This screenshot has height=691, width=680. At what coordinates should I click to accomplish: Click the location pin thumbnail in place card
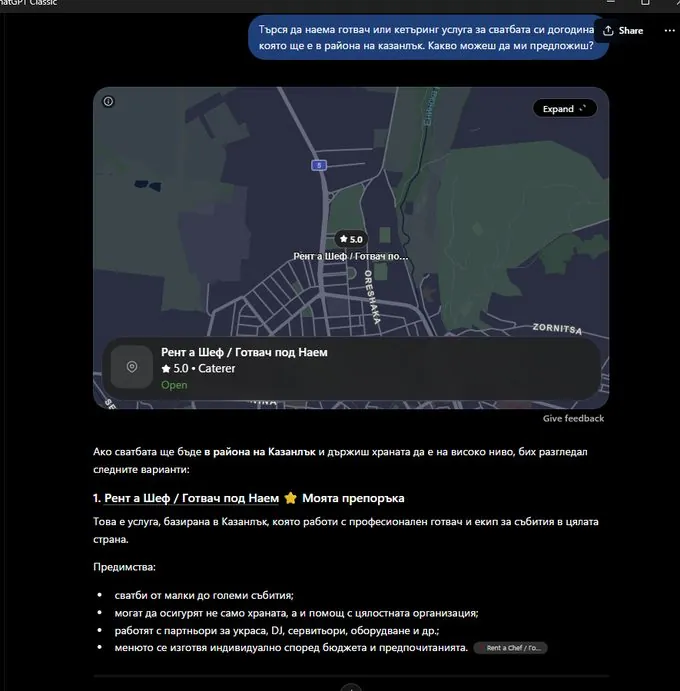click(x=132, y=367)
